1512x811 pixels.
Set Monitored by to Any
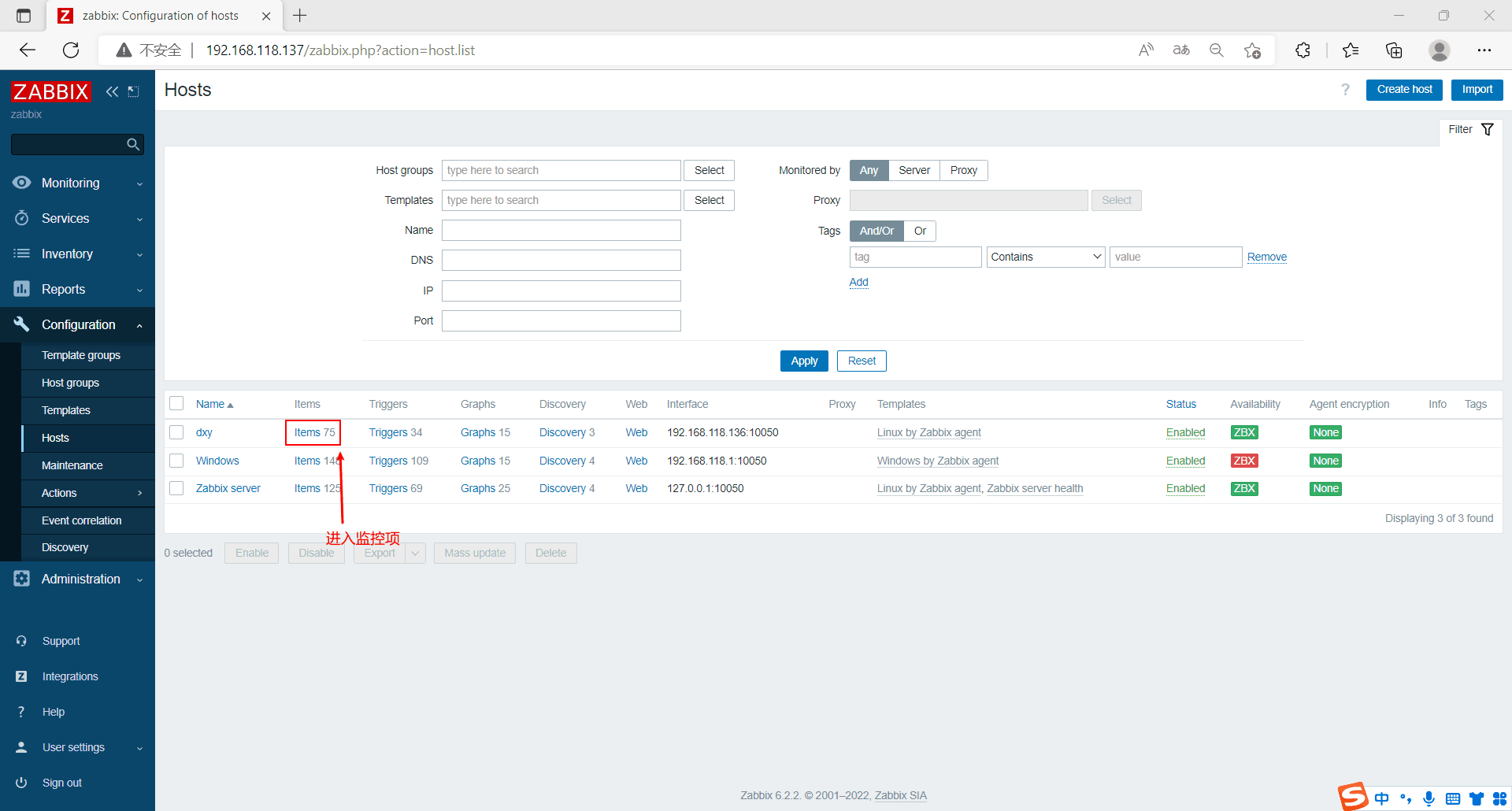click(869, 170)
